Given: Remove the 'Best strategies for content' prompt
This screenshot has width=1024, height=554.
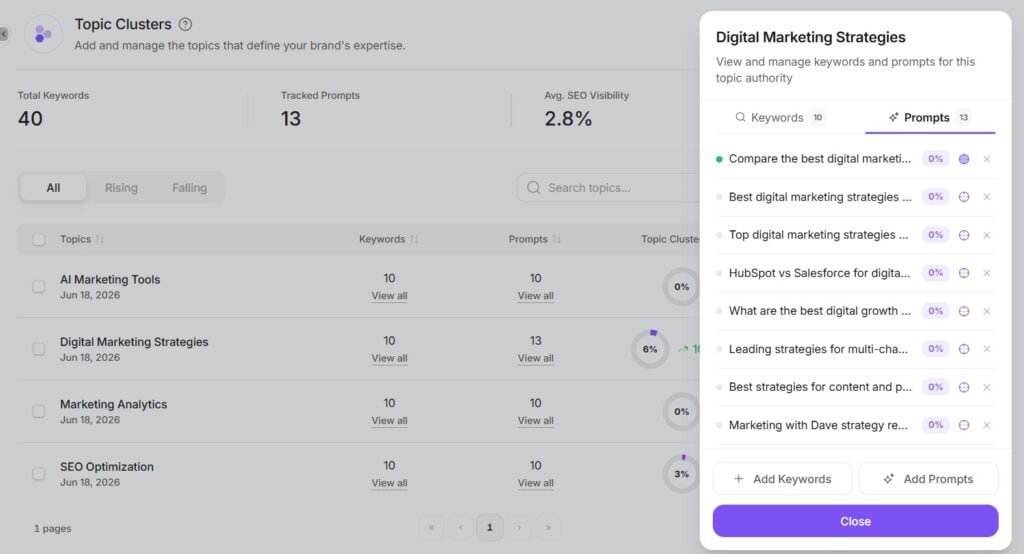Looking at the screenshot, I should click(x=987, y=387).
